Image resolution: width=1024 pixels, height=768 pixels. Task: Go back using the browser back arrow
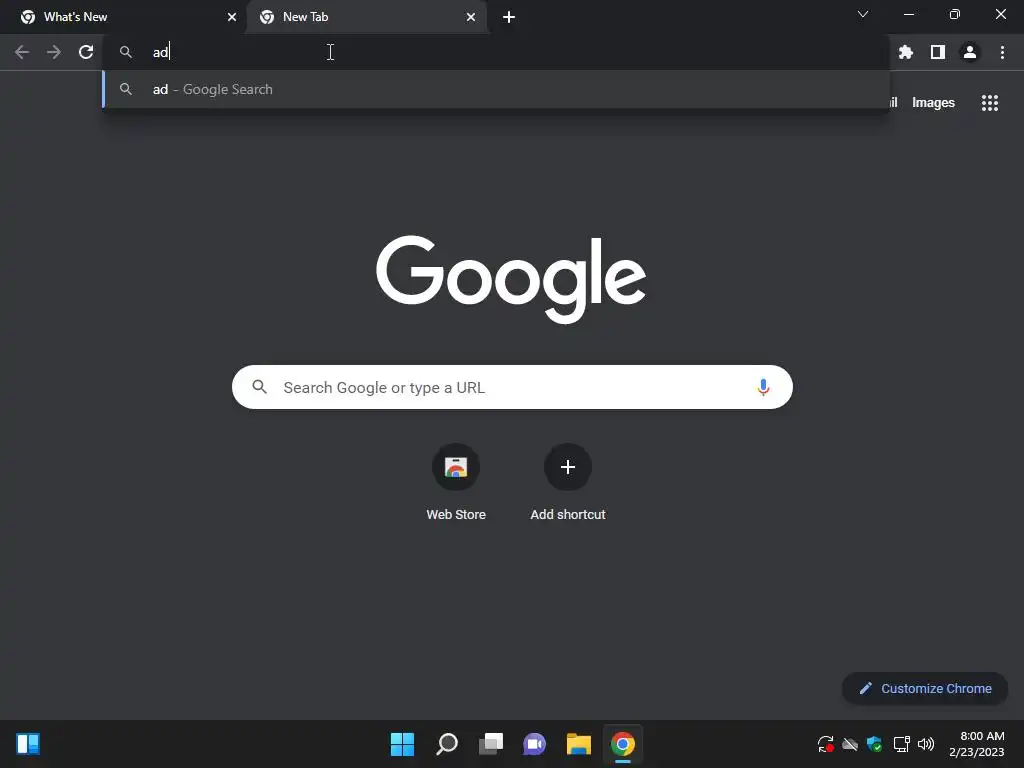pos(22,52)
